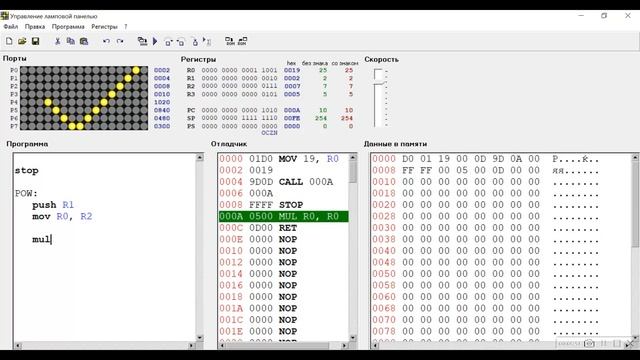This screenshot has height=360, width=640.
Task: Compile the program to memory
Action: [x=142, y=41]
